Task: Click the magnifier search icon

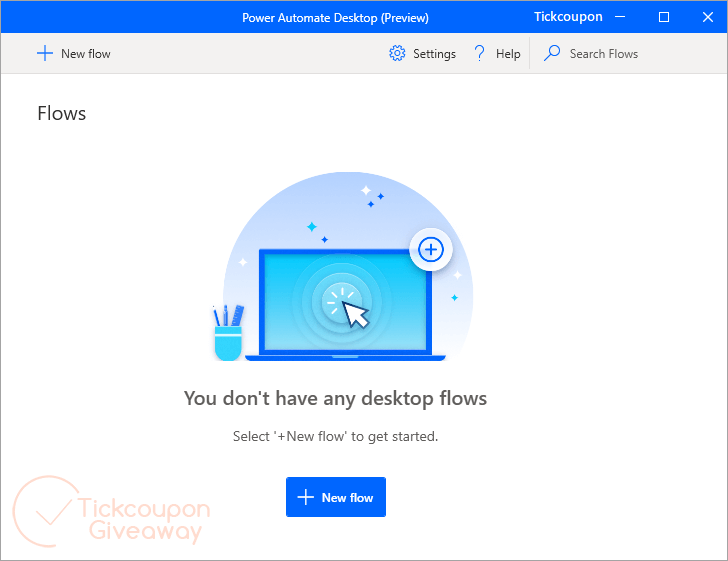Action: coord(552,53)
